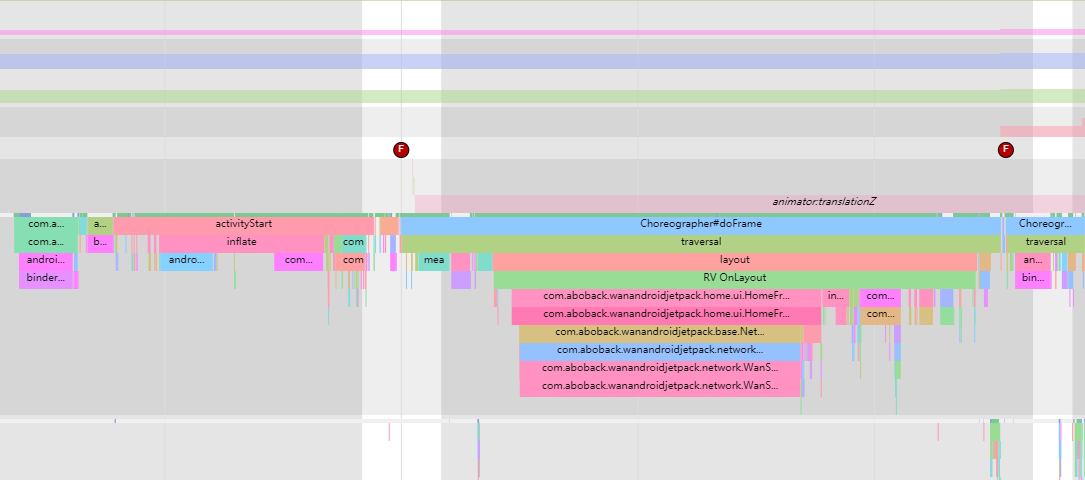This screenshot has width=1085, height=480.
Task: Select the tan com.aboback...base.Net slice
Action: tap(660, 333)
